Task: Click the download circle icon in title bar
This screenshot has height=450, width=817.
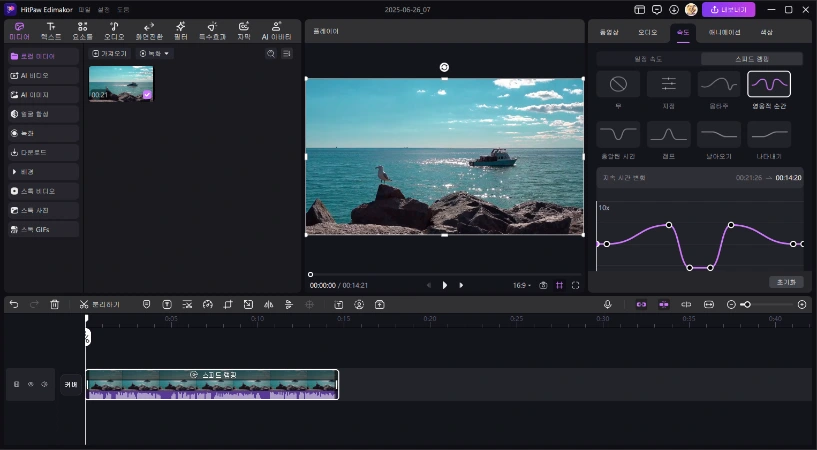Action: point(674,9)
